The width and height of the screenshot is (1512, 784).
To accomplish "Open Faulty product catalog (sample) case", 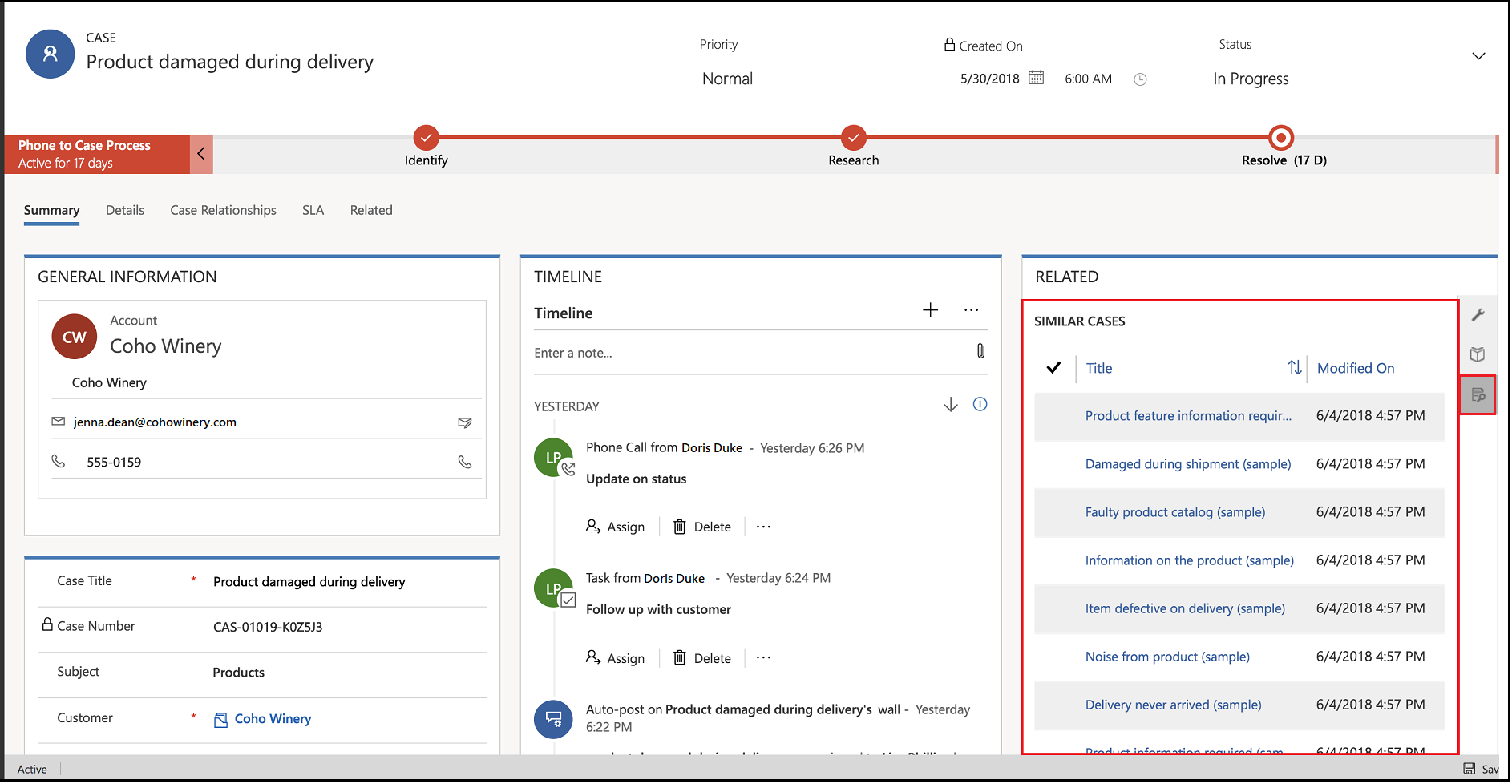I will point(1175,512).
